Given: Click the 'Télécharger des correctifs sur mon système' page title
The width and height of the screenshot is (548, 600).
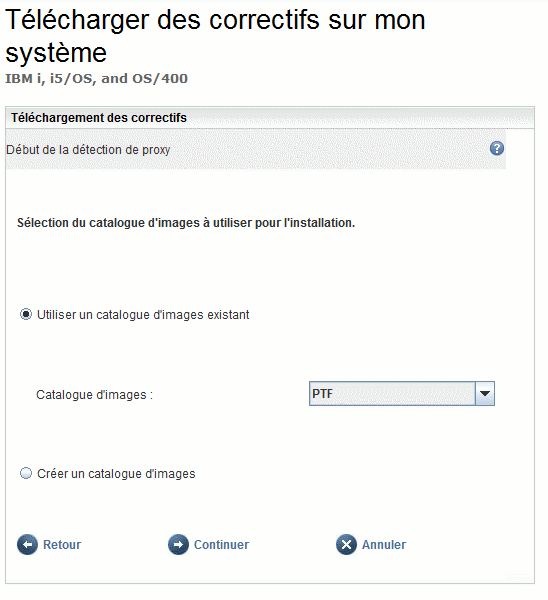Looking at the screenshot, I should click(215, 36).
